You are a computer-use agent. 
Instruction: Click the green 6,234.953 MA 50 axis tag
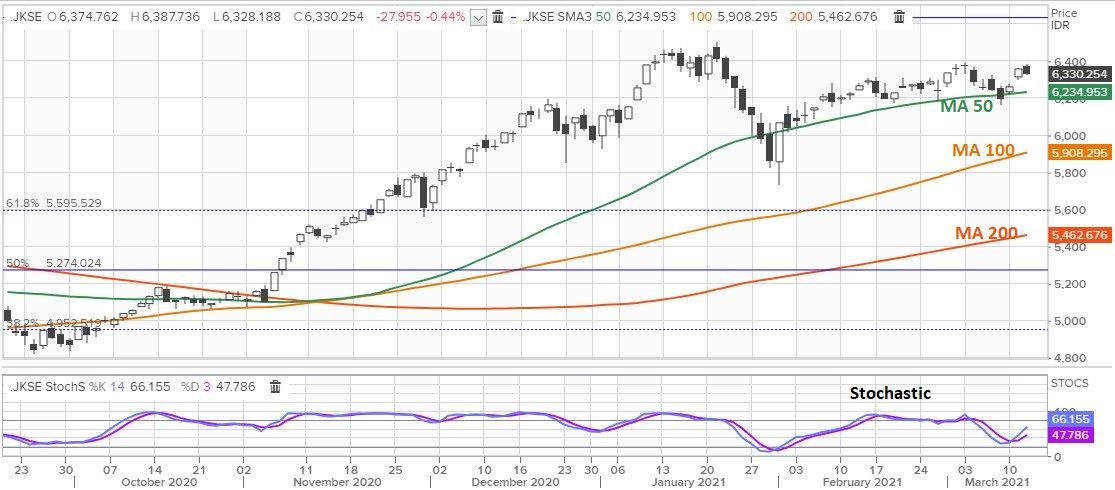1080,92
